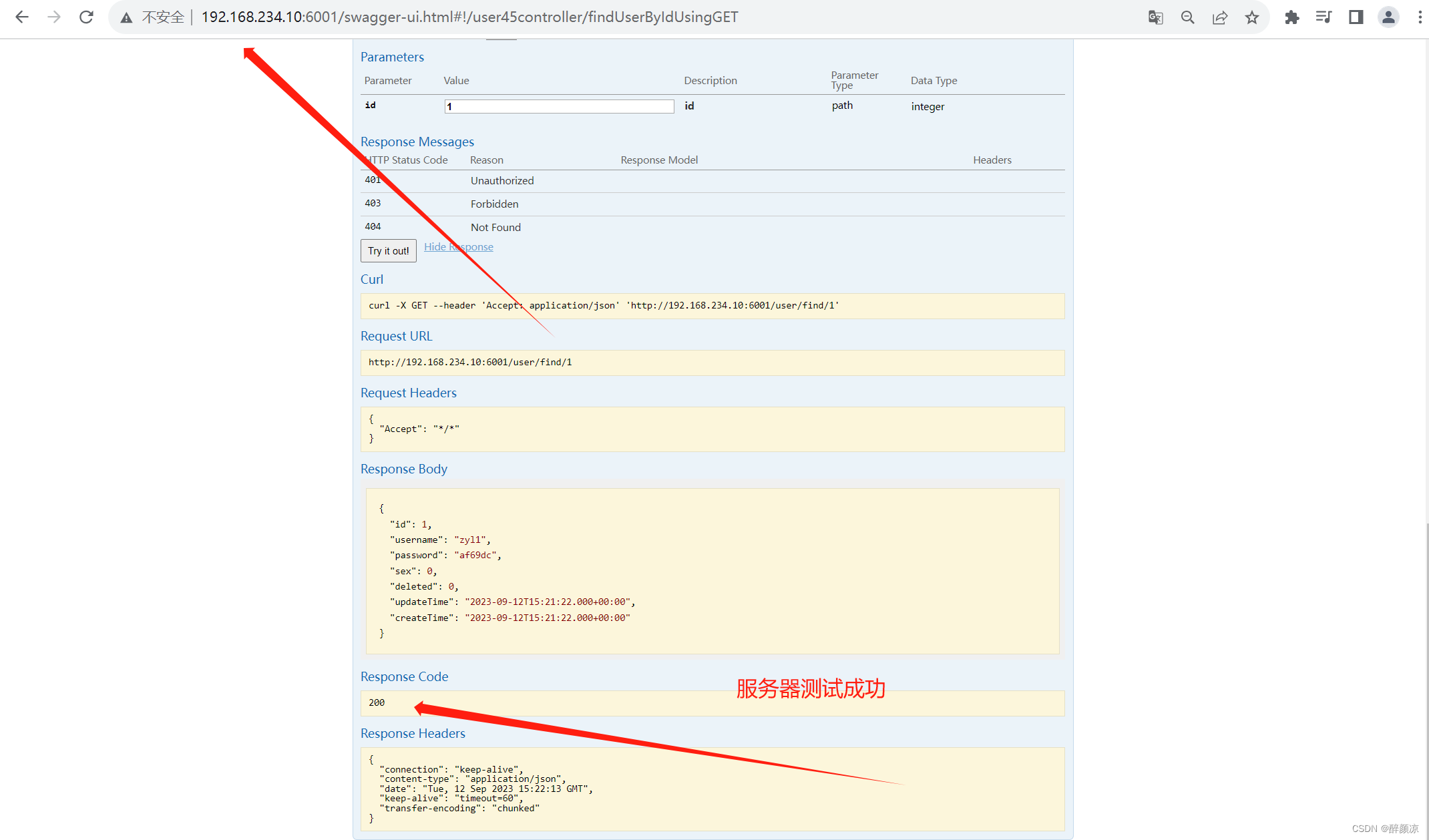Click the Response Body heading

coord(404,469)
